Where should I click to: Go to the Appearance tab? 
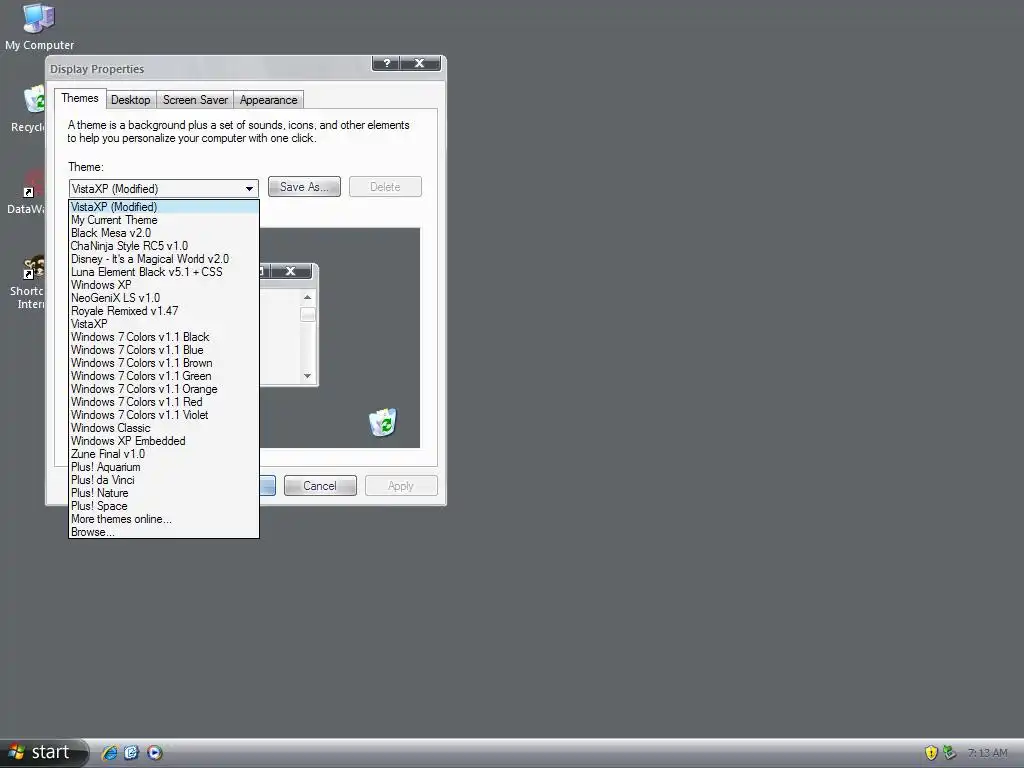tap(268, 100)
